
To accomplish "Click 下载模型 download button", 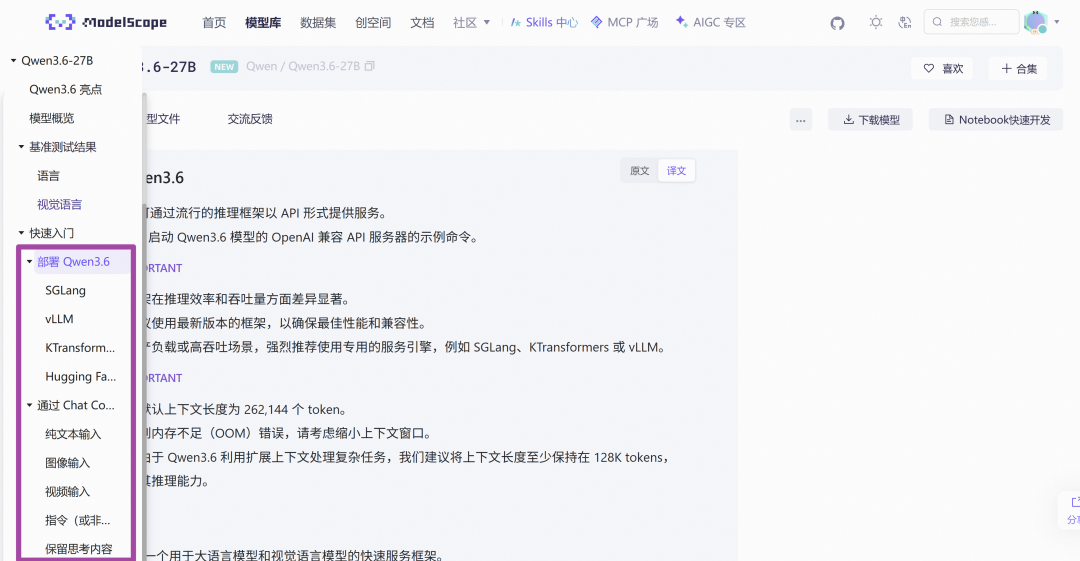I will click(x=871, y=120).
